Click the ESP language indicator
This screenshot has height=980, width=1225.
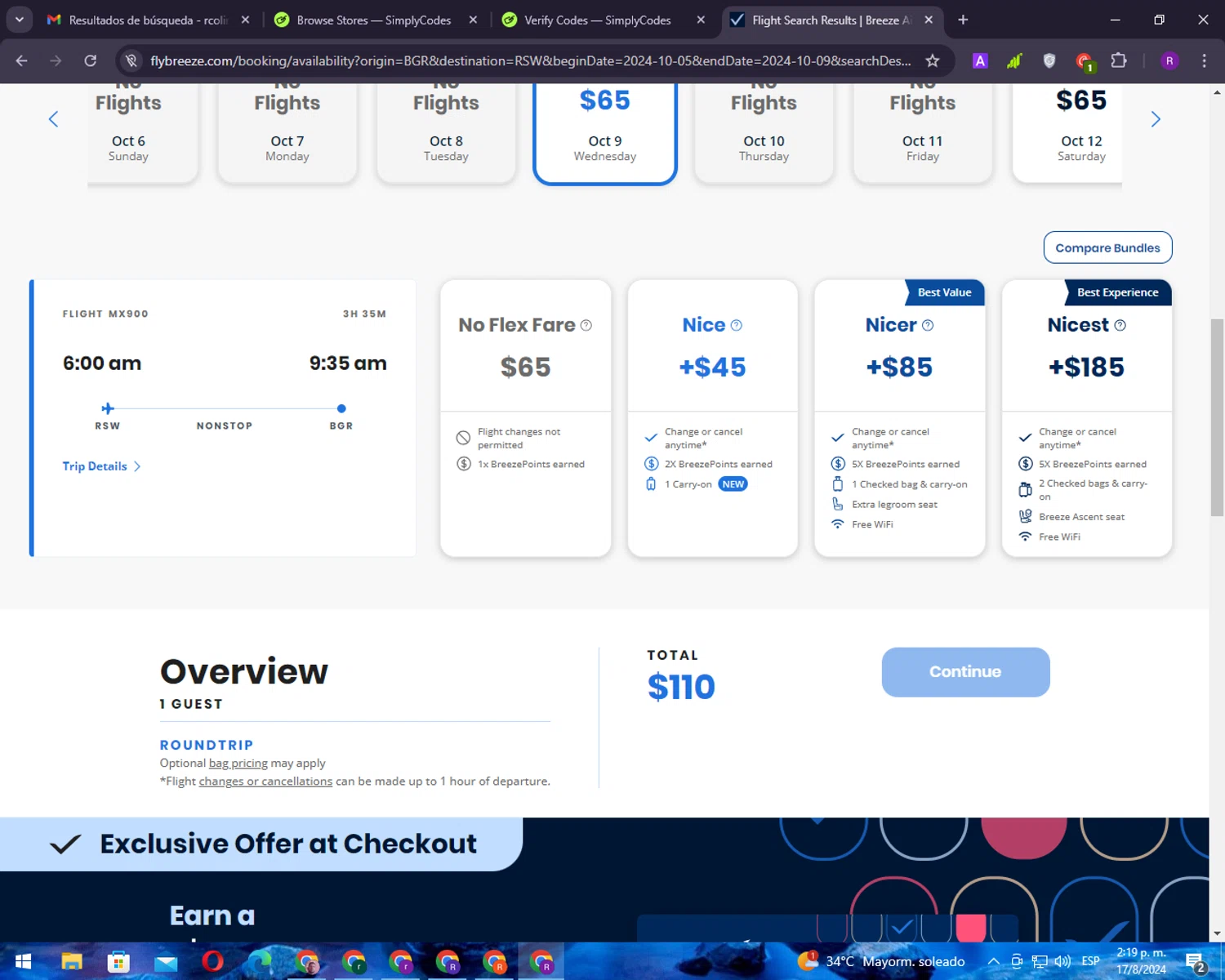point(1090,961)
